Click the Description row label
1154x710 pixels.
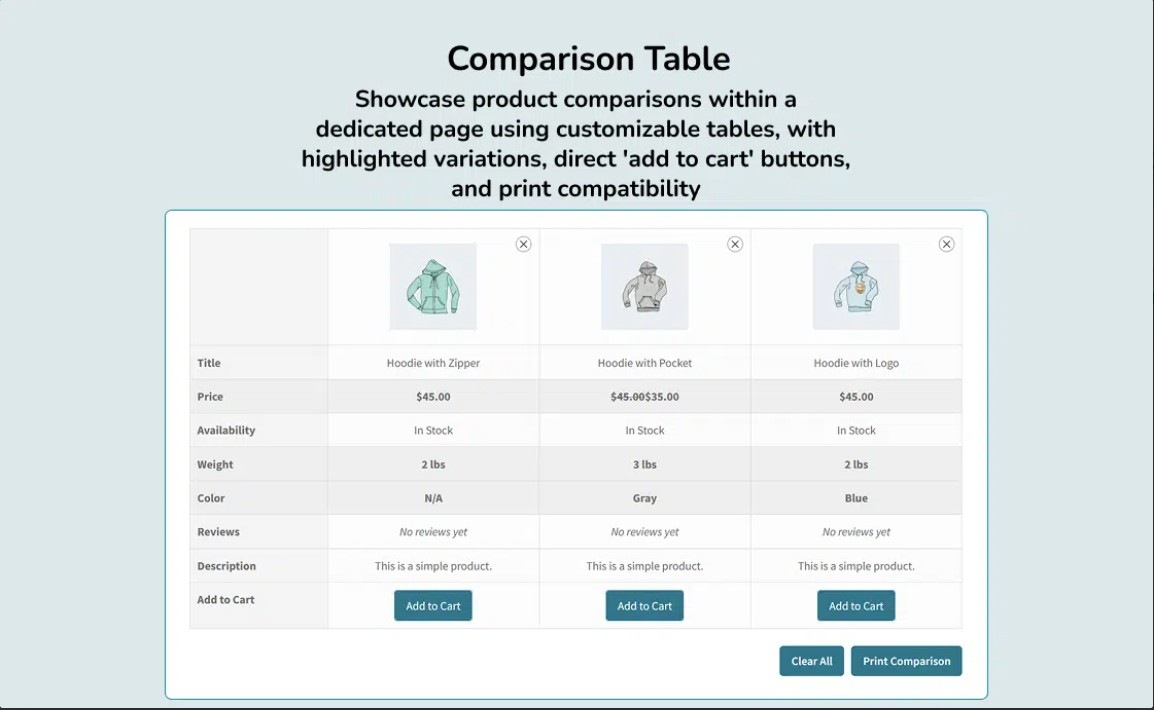[227, 566]
